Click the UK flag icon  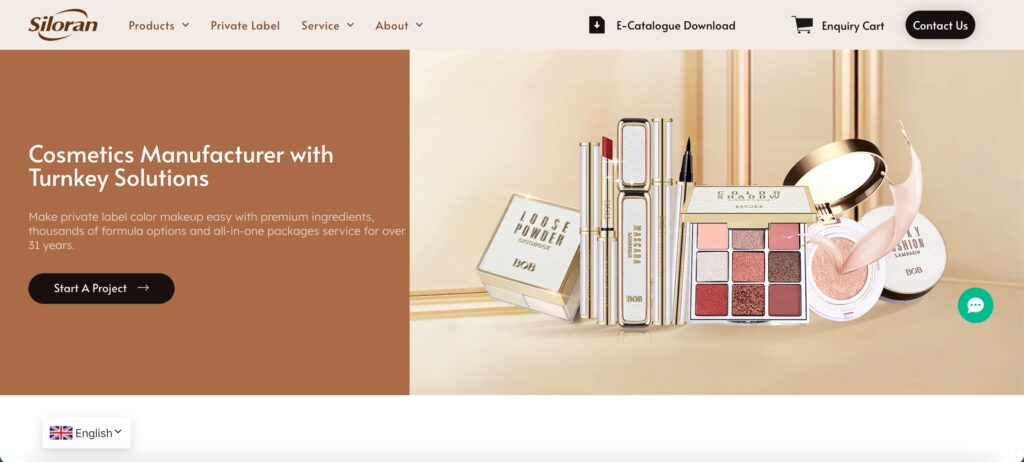[61, 433]
